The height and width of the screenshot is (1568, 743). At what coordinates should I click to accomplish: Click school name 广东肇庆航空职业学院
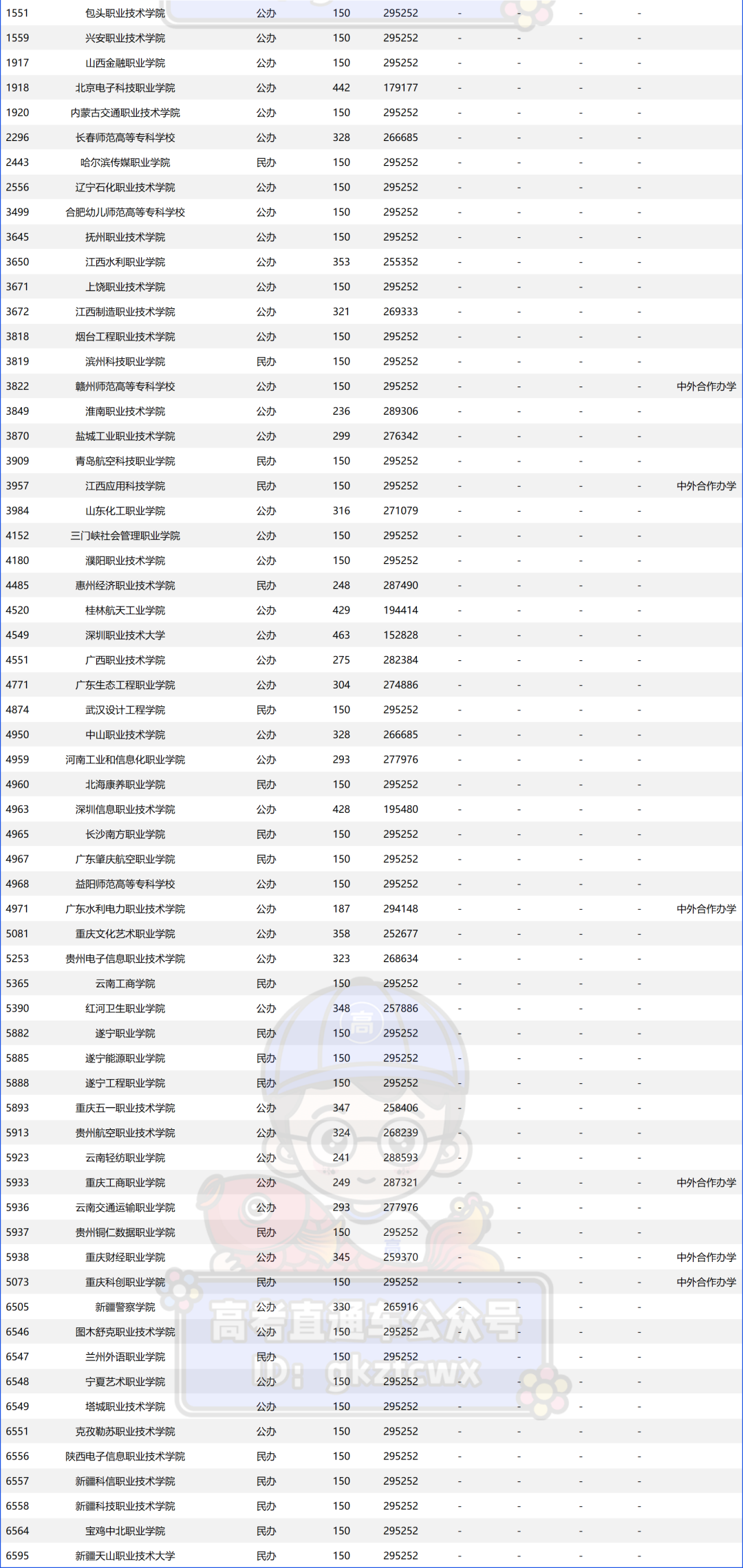pos(125,859)
